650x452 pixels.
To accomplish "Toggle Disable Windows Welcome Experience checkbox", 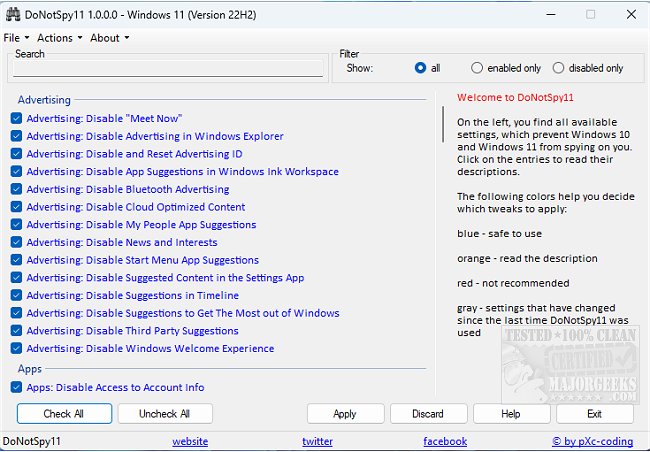I will pos(17,348).
